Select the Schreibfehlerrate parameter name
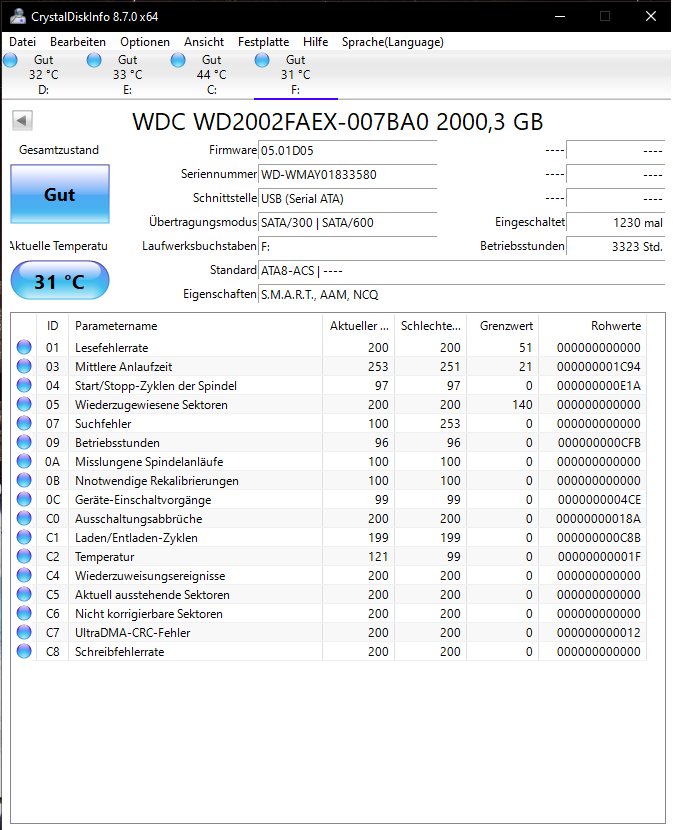 [x=120, y=652]
